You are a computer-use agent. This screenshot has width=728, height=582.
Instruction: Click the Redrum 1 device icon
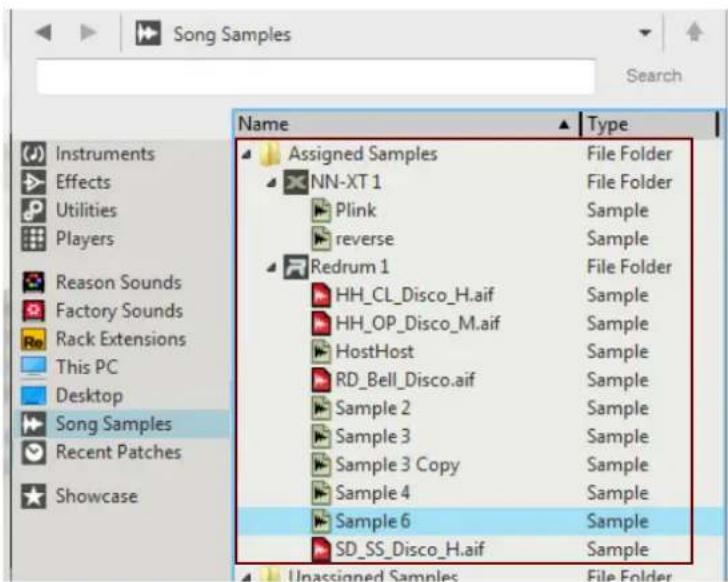pyautogui.click(x=296, y=267)
